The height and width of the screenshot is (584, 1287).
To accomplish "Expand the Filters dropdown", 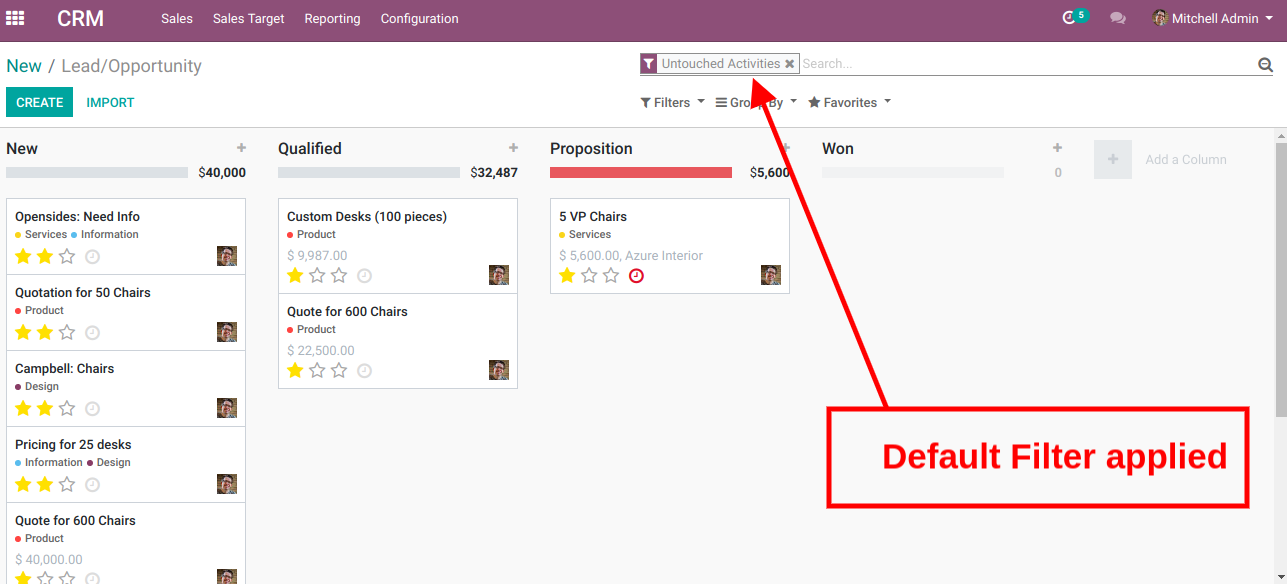I will click(x=672, y=102).
